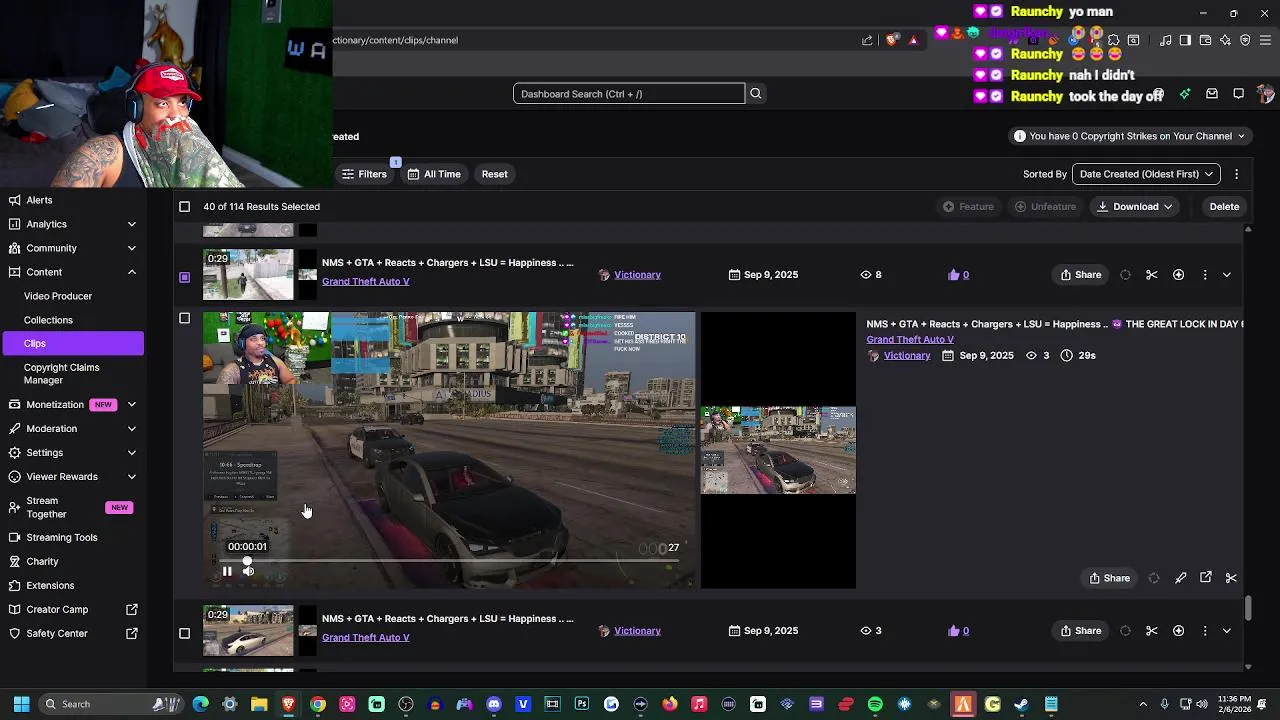Share the expanded clip from the preview panel

1109,578
